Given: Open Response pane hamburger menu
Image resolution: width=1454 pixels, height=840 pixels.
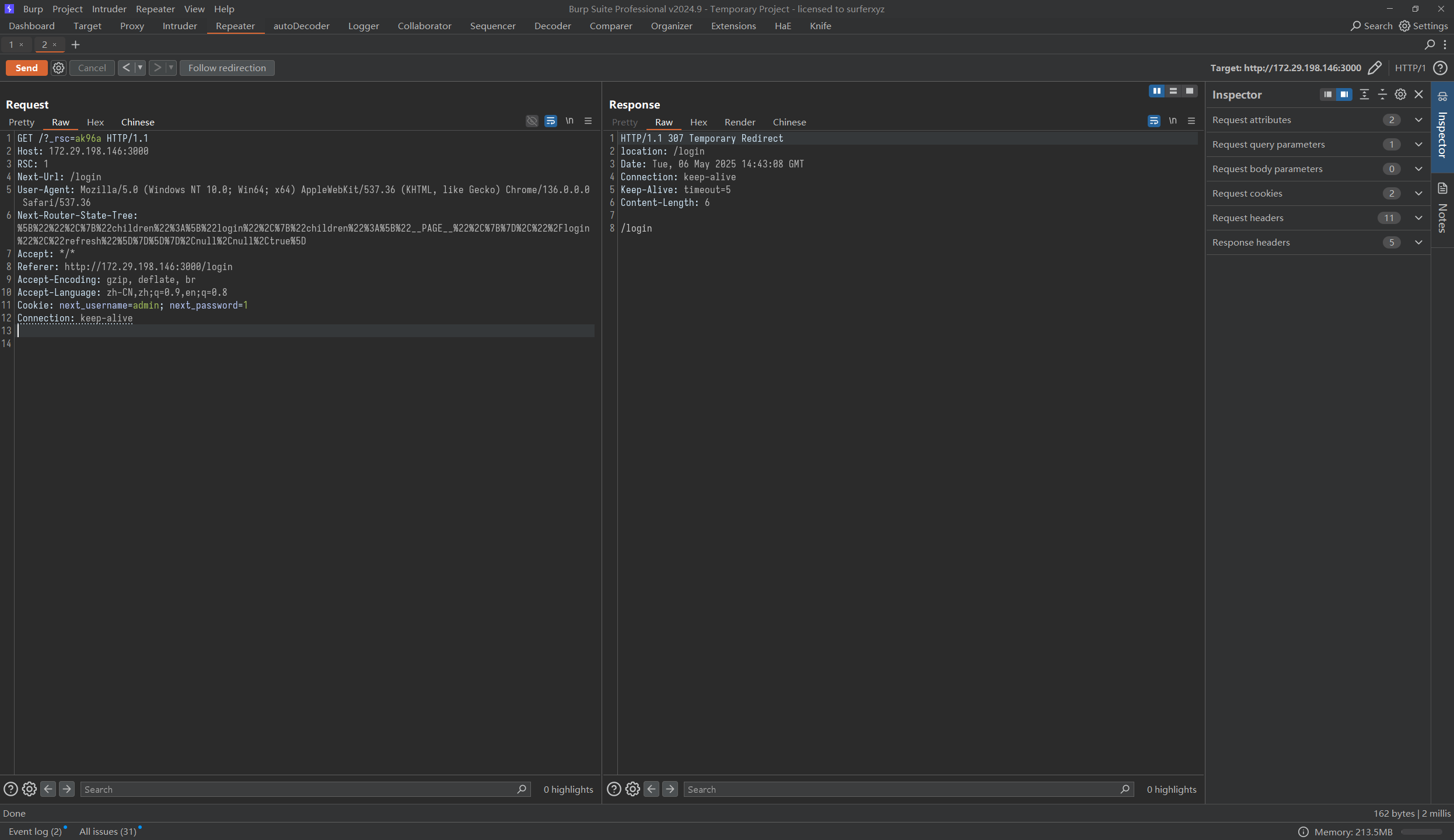Looking at the screenshot, I should click(x=1191, y=121).
